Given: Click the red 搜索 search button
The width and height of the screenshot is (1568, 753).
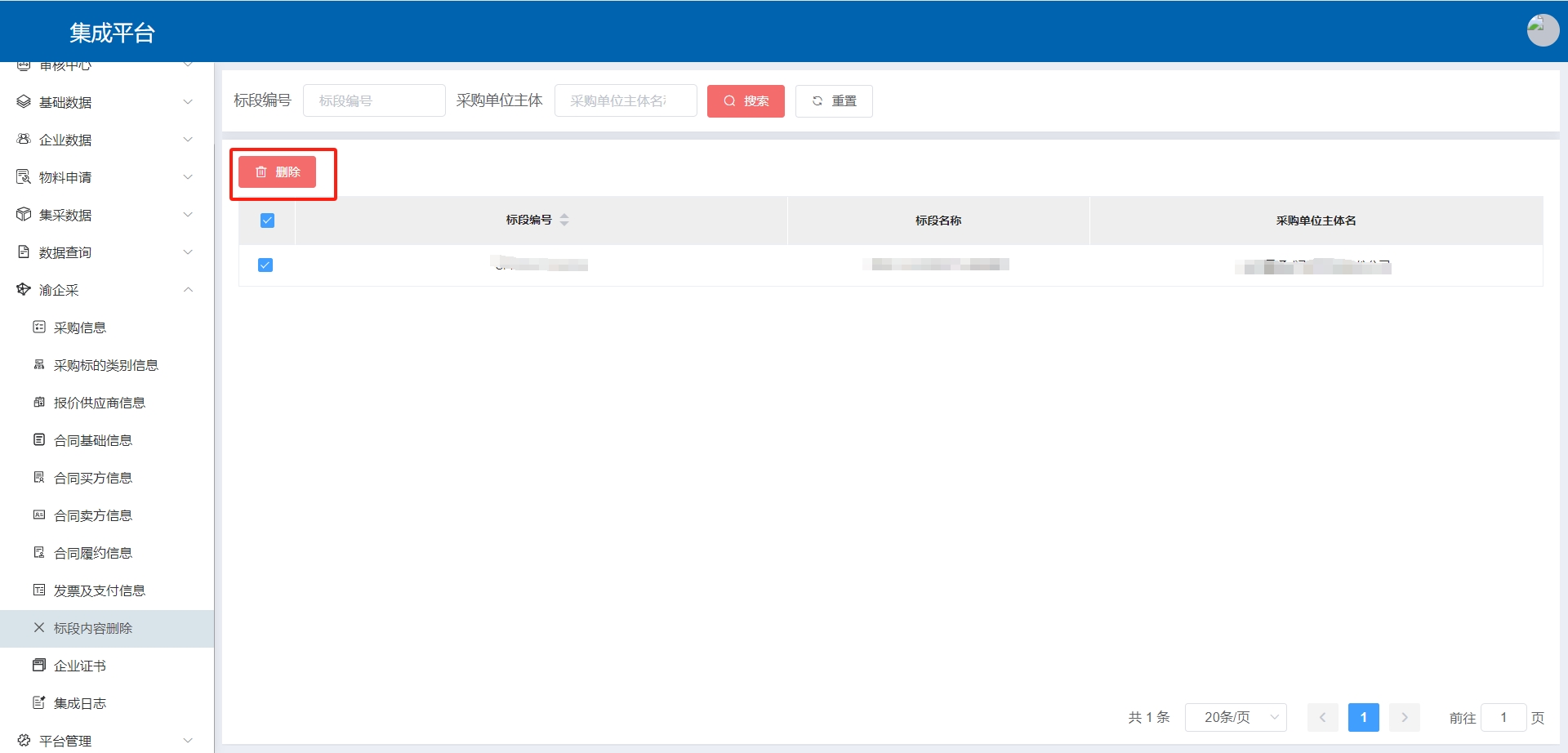Looking at the screenshot, I should coord(746,101).
